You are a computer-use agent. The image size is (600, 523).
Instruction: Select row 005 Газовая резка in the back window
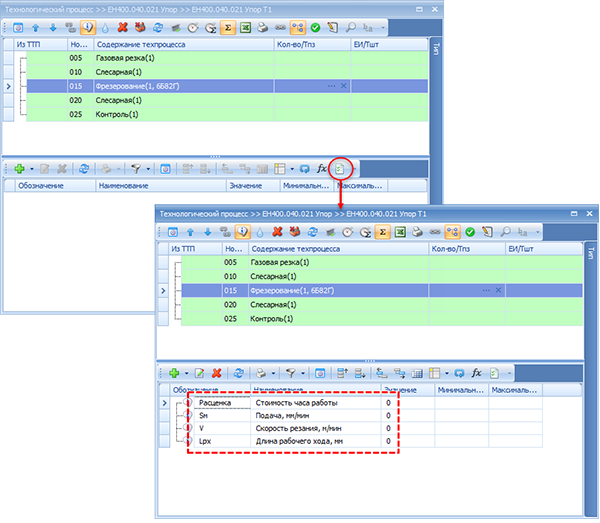click(x=227, y=58)
